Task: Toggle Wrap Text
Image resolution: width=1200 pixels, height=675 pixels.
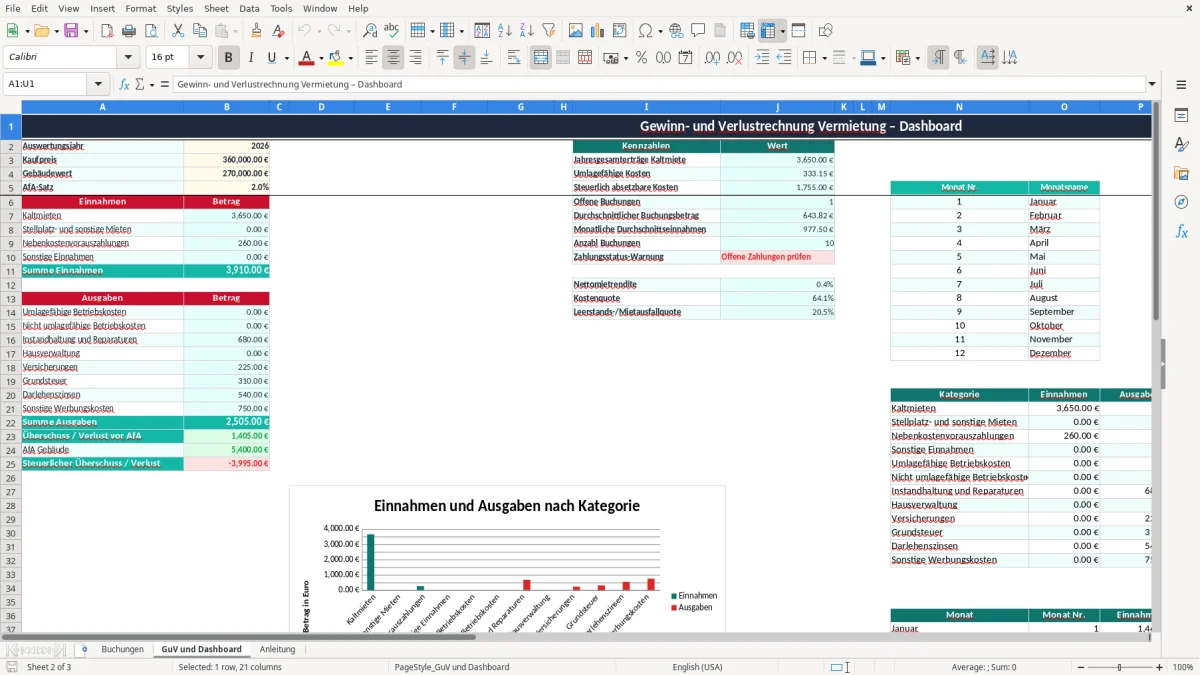Action: (x=514, y=58)
